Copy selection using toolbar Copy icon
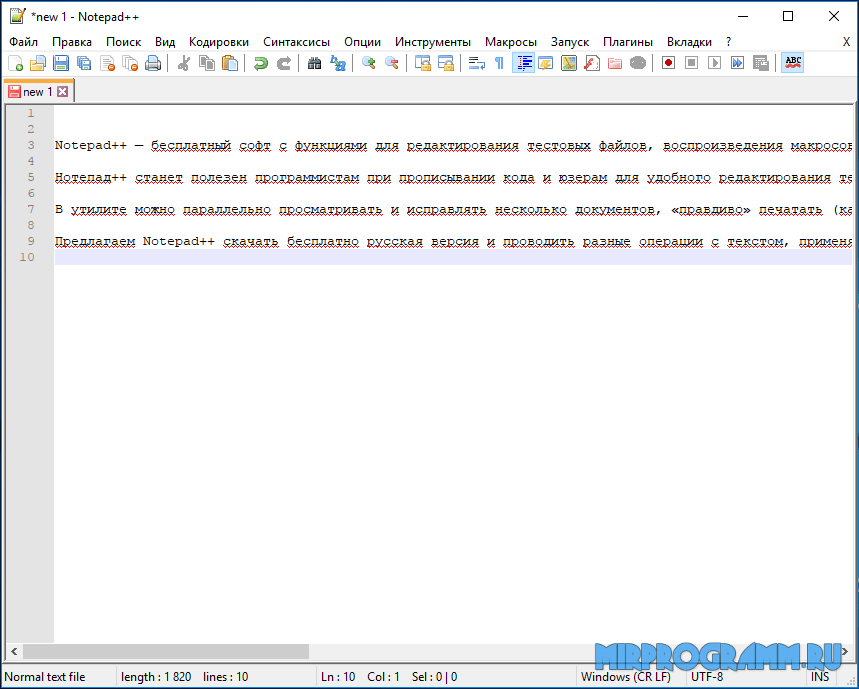 (207, 64)
